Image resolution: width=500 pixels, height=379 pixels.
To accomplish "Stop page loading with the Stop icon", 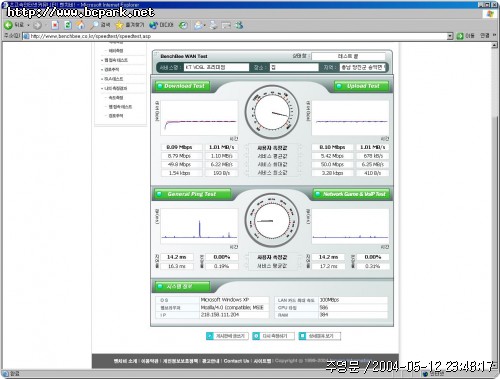I will (x=55, y=25).
